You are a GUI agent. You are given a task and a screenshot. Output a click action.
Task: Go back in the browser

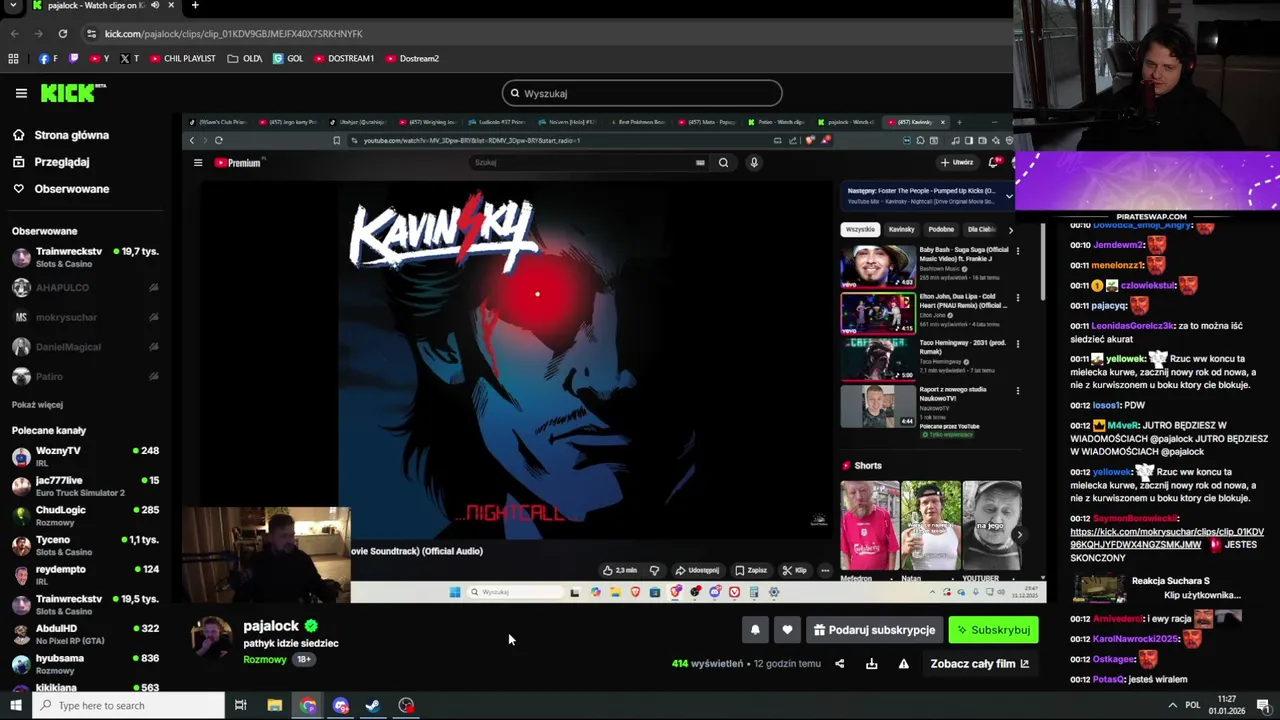[14, 33]
